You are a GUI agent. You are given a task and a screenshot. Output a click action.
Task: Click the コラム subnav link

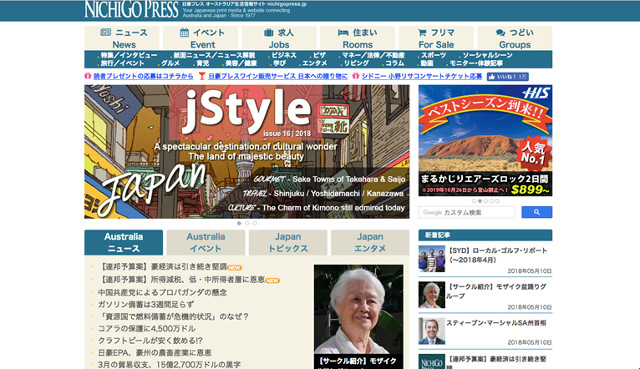(395, 63)
